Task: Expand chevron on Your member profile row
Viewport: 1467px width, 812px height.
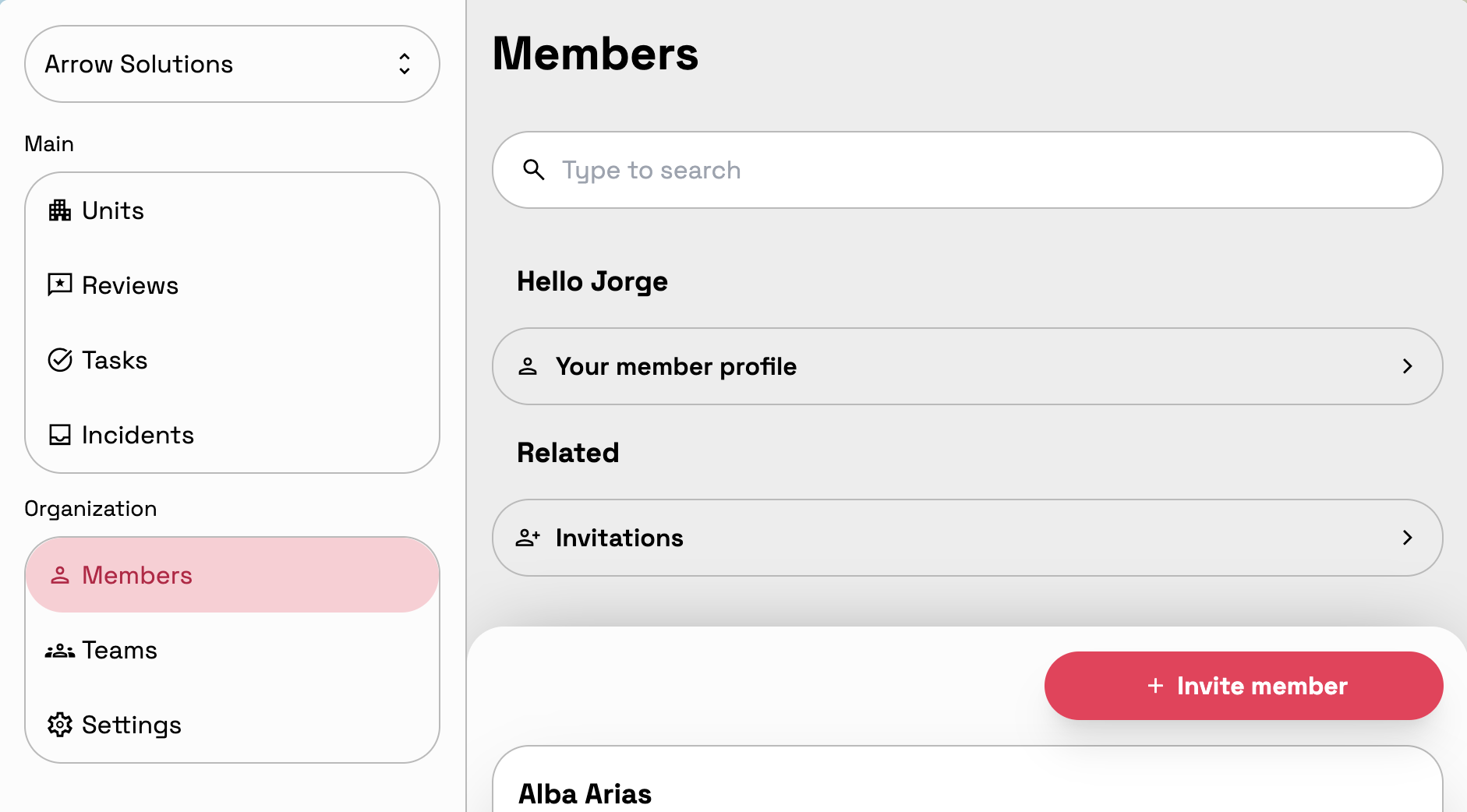Action: [x=1408, y=366]
